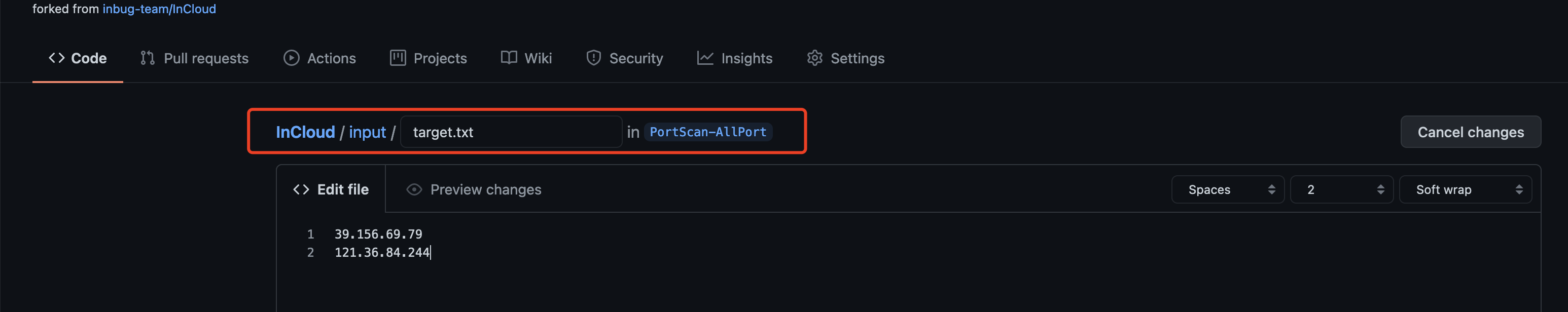Click the Code tab angle-brackets icon
This screenshot has width=1568, height=312.
[57, 58]
